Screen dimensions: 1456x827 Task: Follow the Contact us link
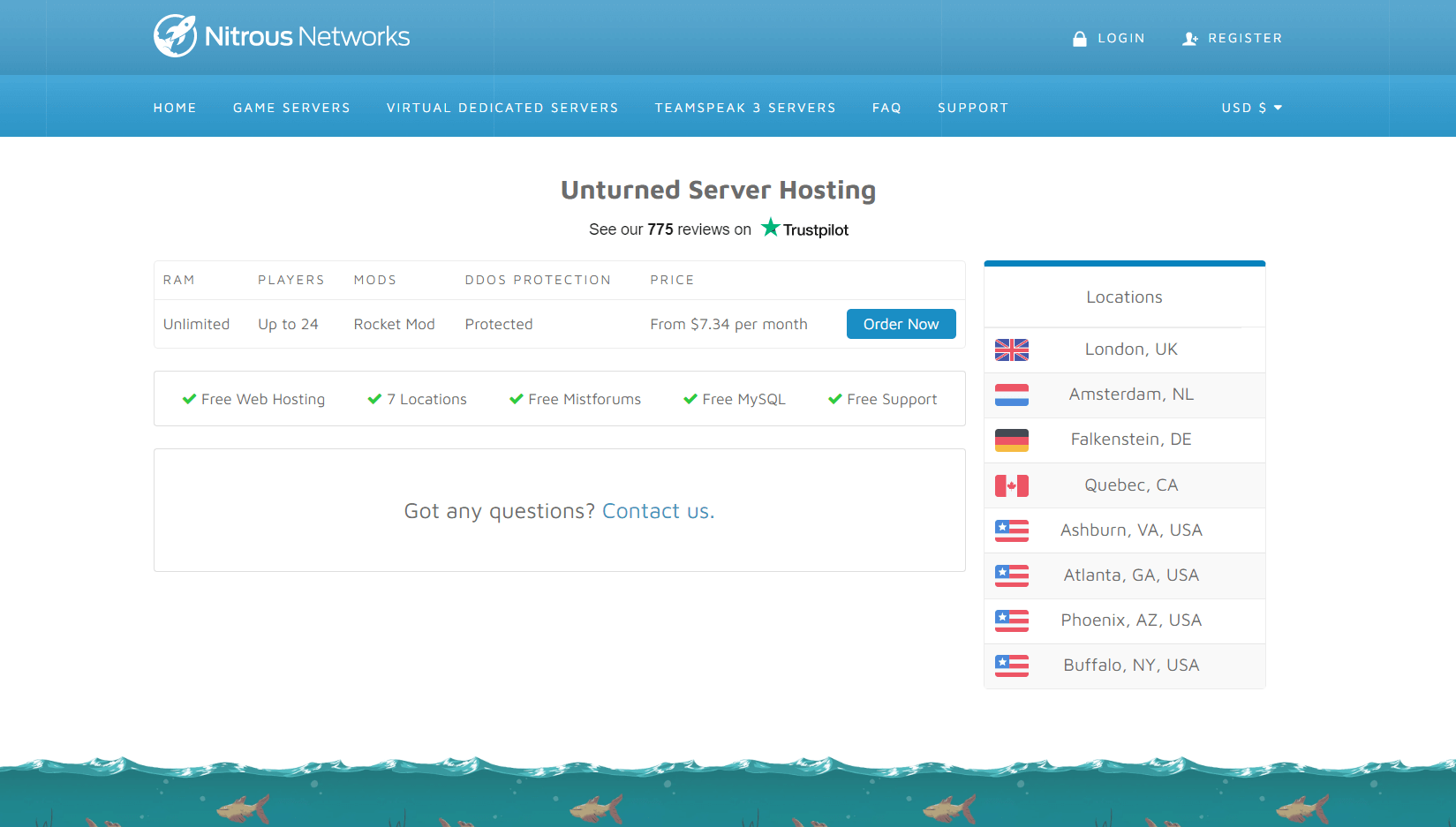(x=659, y=511)
